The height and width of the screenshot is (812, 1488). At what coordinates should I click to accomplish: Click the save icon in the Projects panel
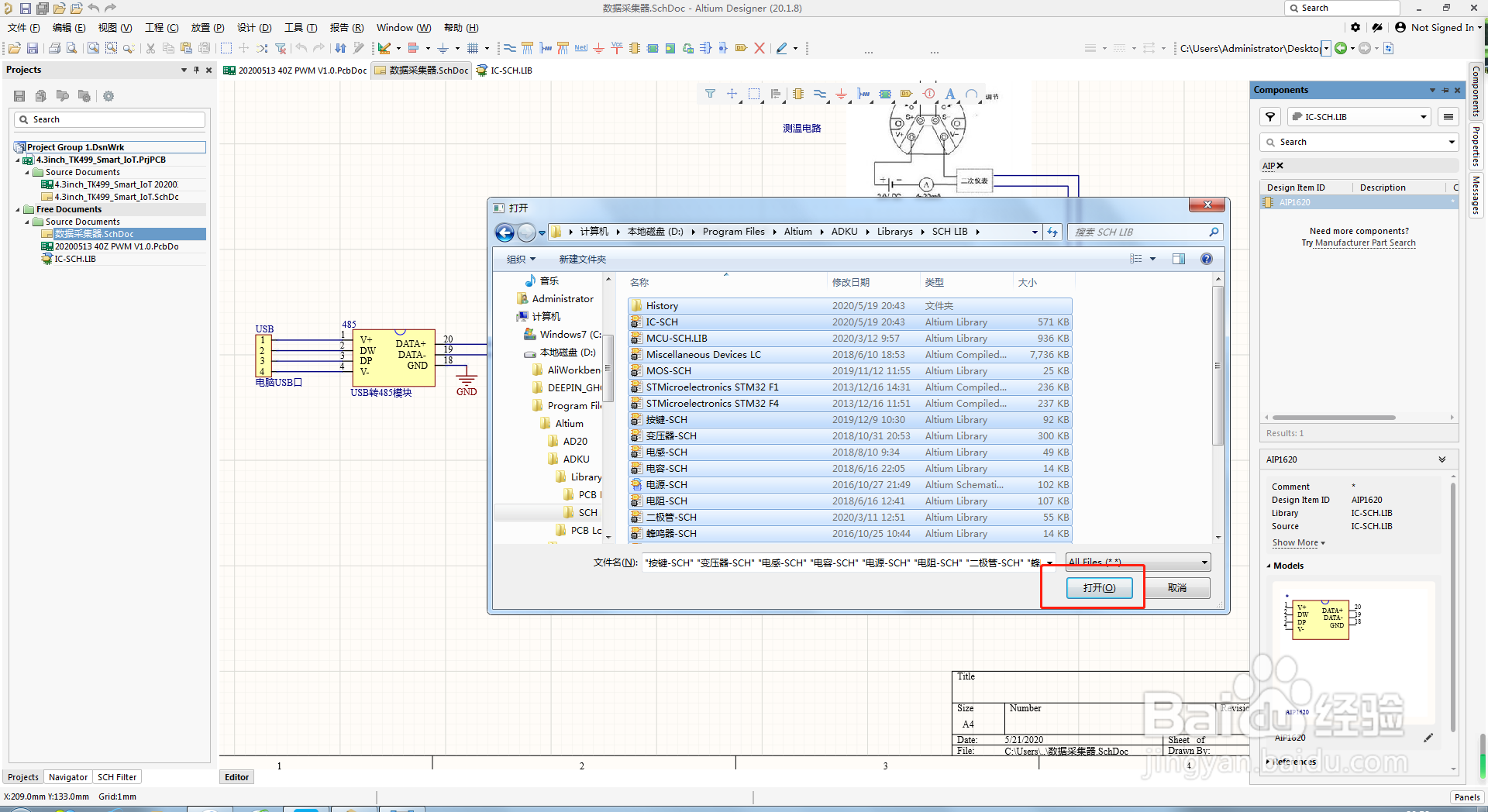19,96
